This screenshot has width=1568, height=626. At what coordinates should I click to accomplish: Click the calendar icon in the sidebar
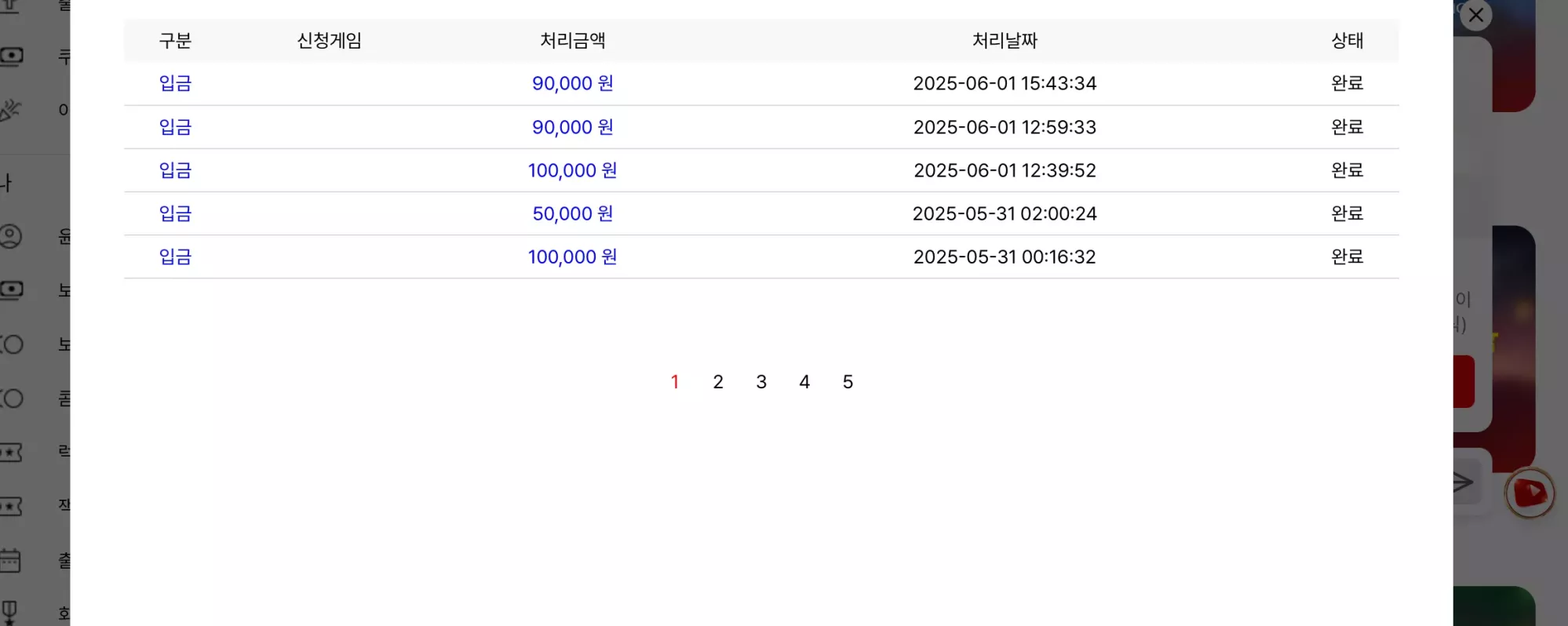[x=9, y=560]
